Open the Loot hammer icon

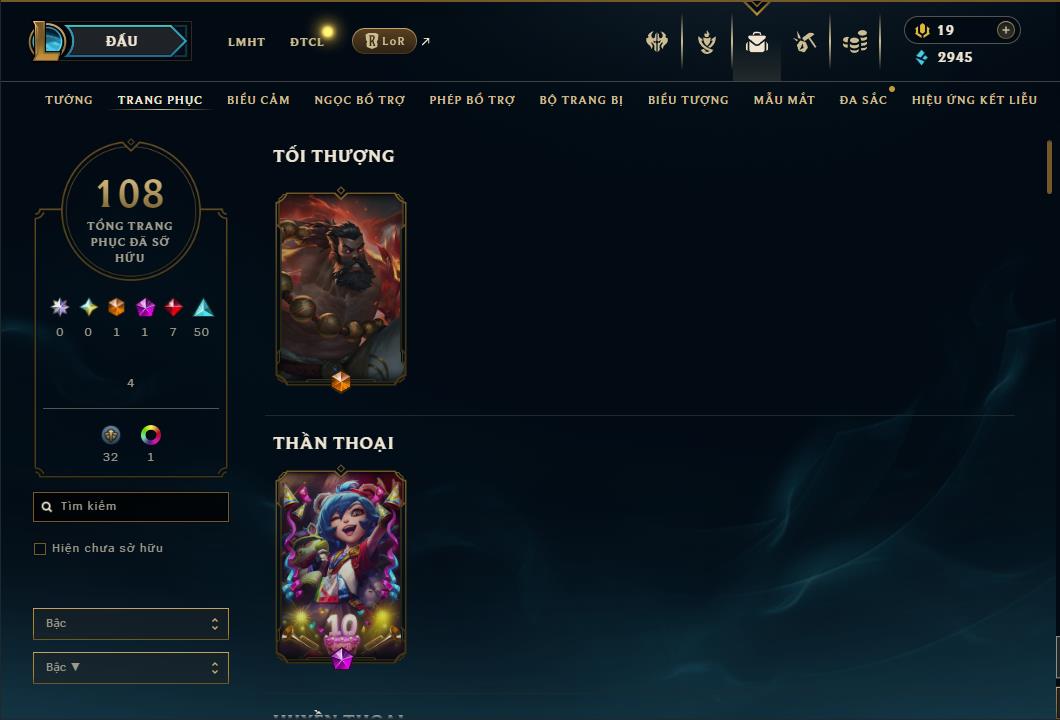click(804, 42)
